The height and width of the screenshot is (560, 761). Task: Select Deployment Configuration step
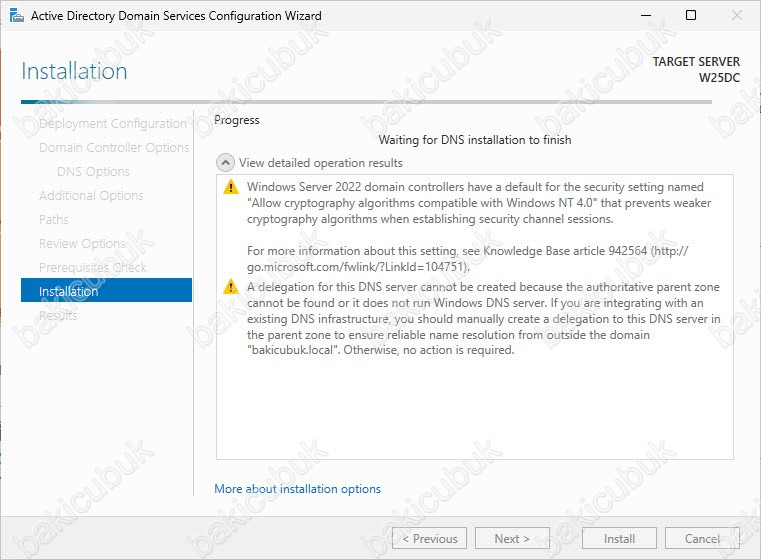[113, 124]
